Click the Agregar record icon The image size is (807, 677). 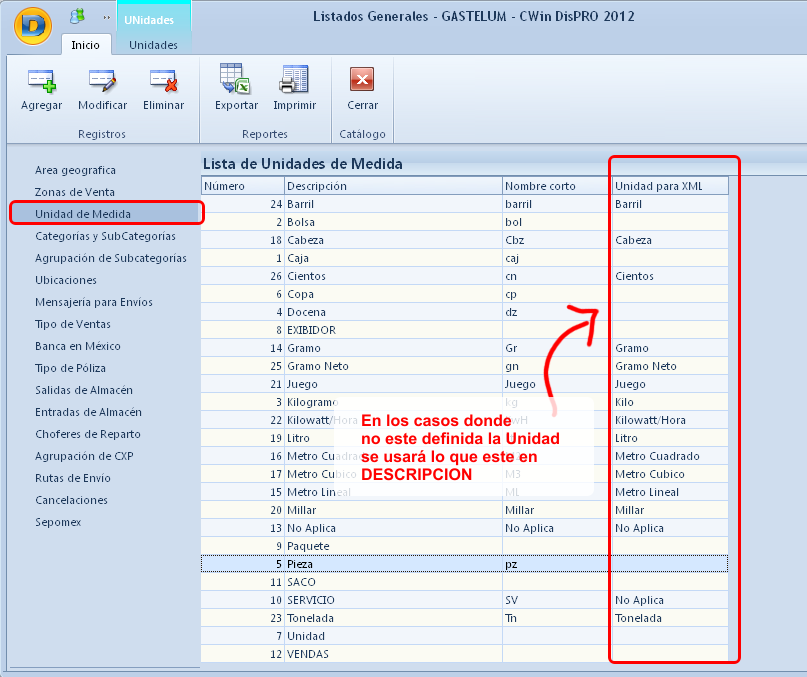point(41,81)
